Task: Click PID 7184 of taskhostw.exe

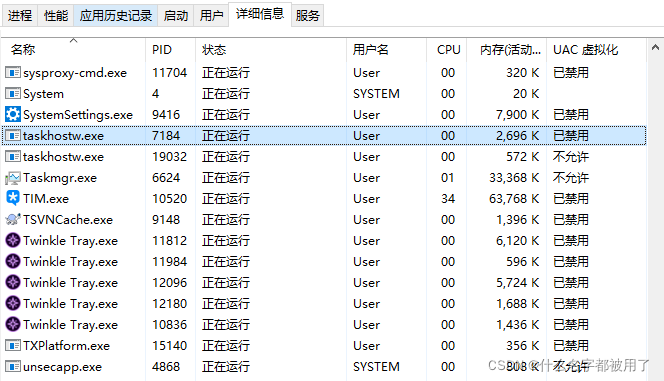Action: point(166,135)
